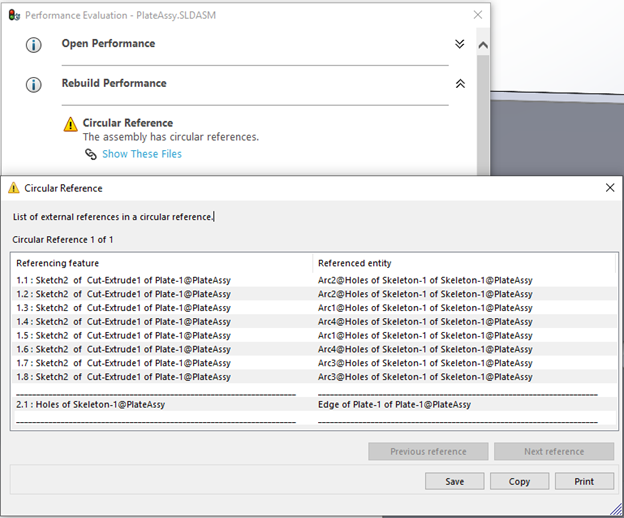624x518 pixels.
Task: Click the chain link icon beside Show These Files
Action: [x=91, y=154]
